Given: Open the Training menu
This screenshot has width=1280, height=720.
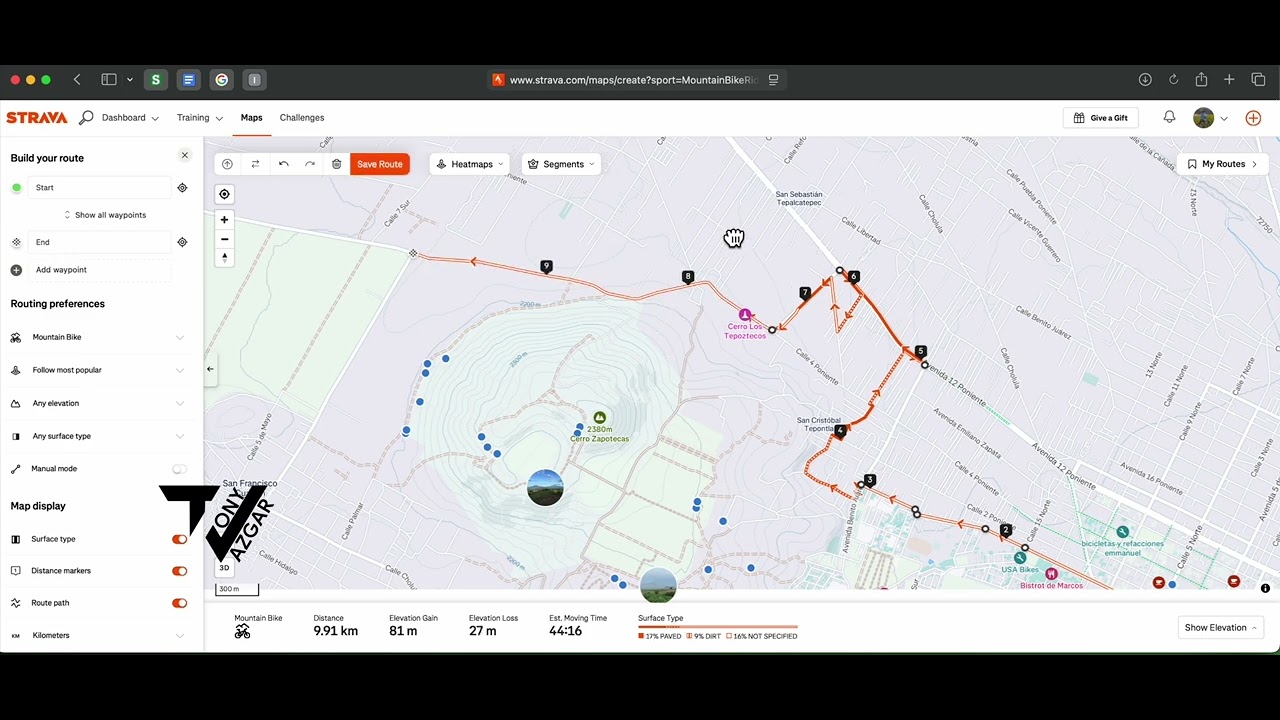Looking at the screenshot, I should 200,118.
